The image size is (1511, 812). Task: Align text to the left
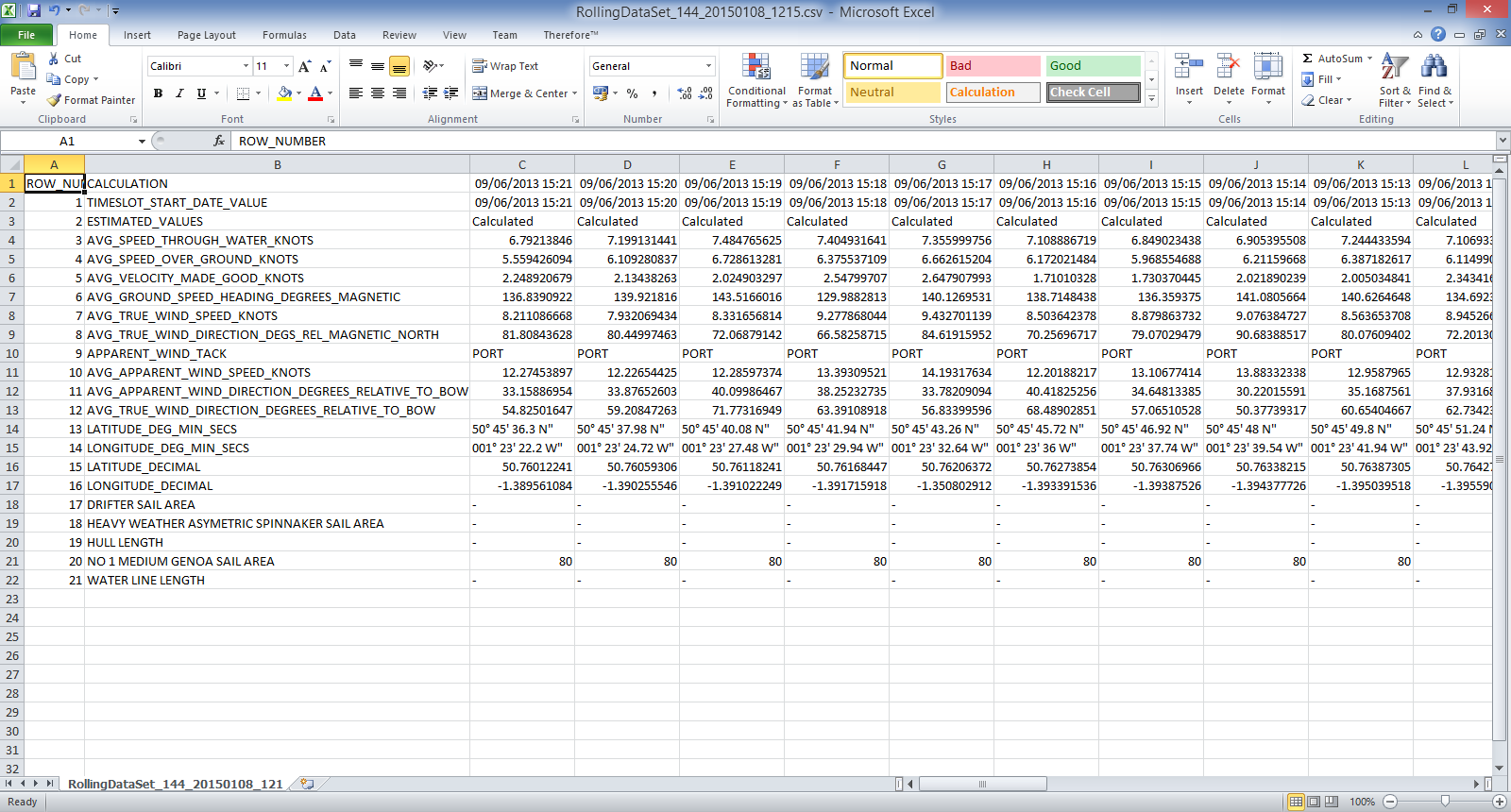tap(356, 93)
